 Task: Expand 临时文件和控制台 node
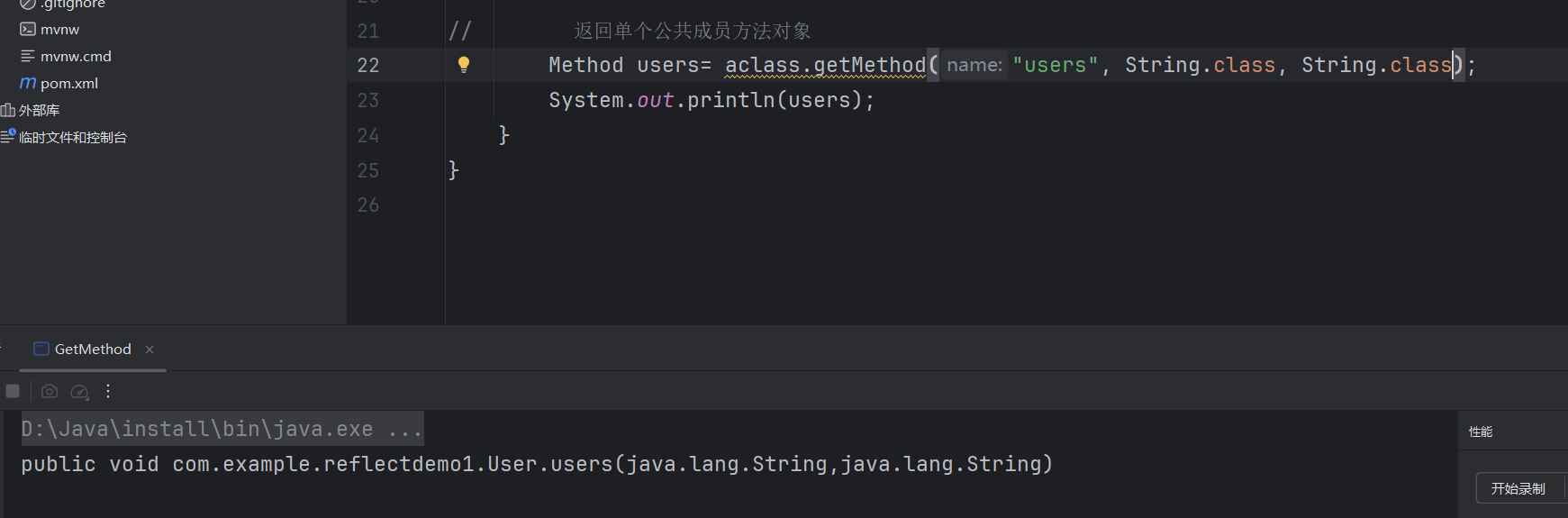[73, 137]
